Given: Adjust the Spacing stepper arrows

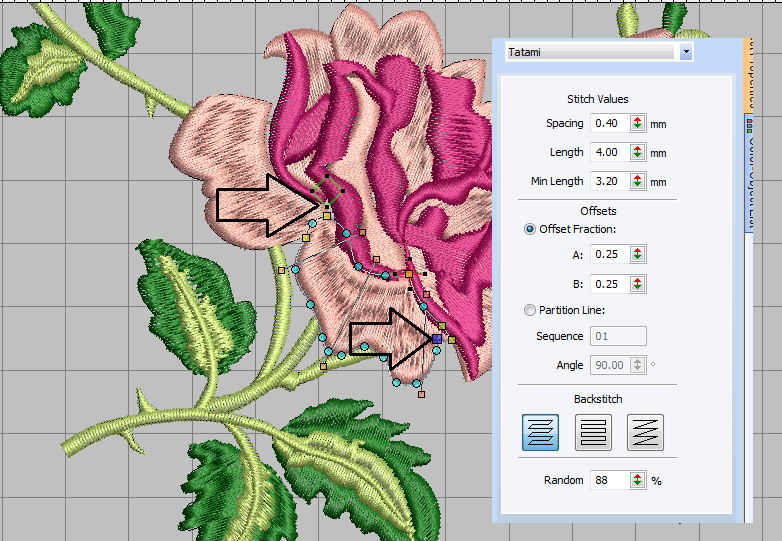Looking at the screenshot, I should pos(637,123).
